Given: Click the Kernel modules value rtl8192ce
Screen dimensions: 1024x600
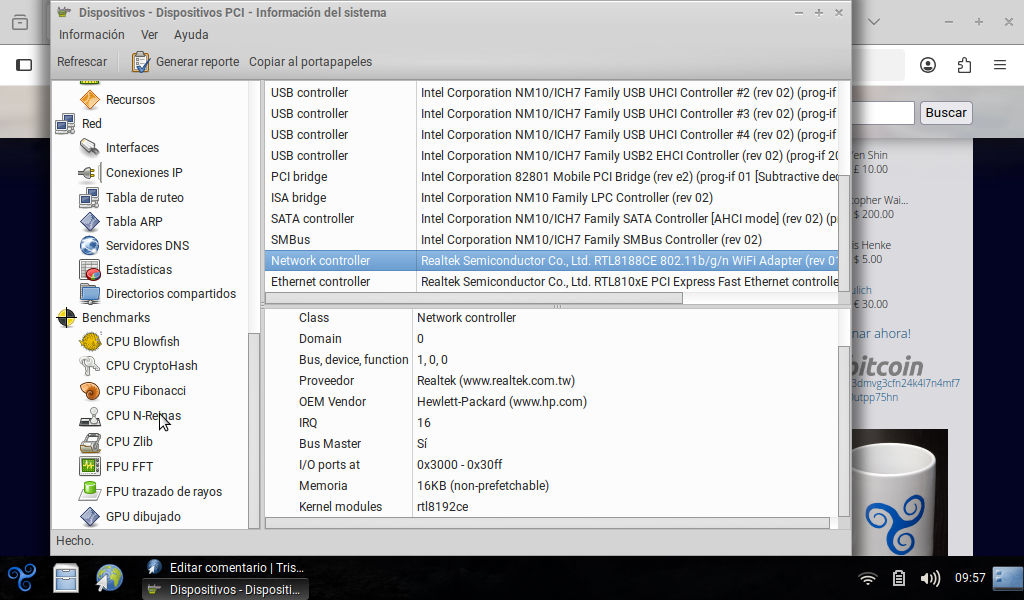Looking at the screenshot, I should 442,507.
